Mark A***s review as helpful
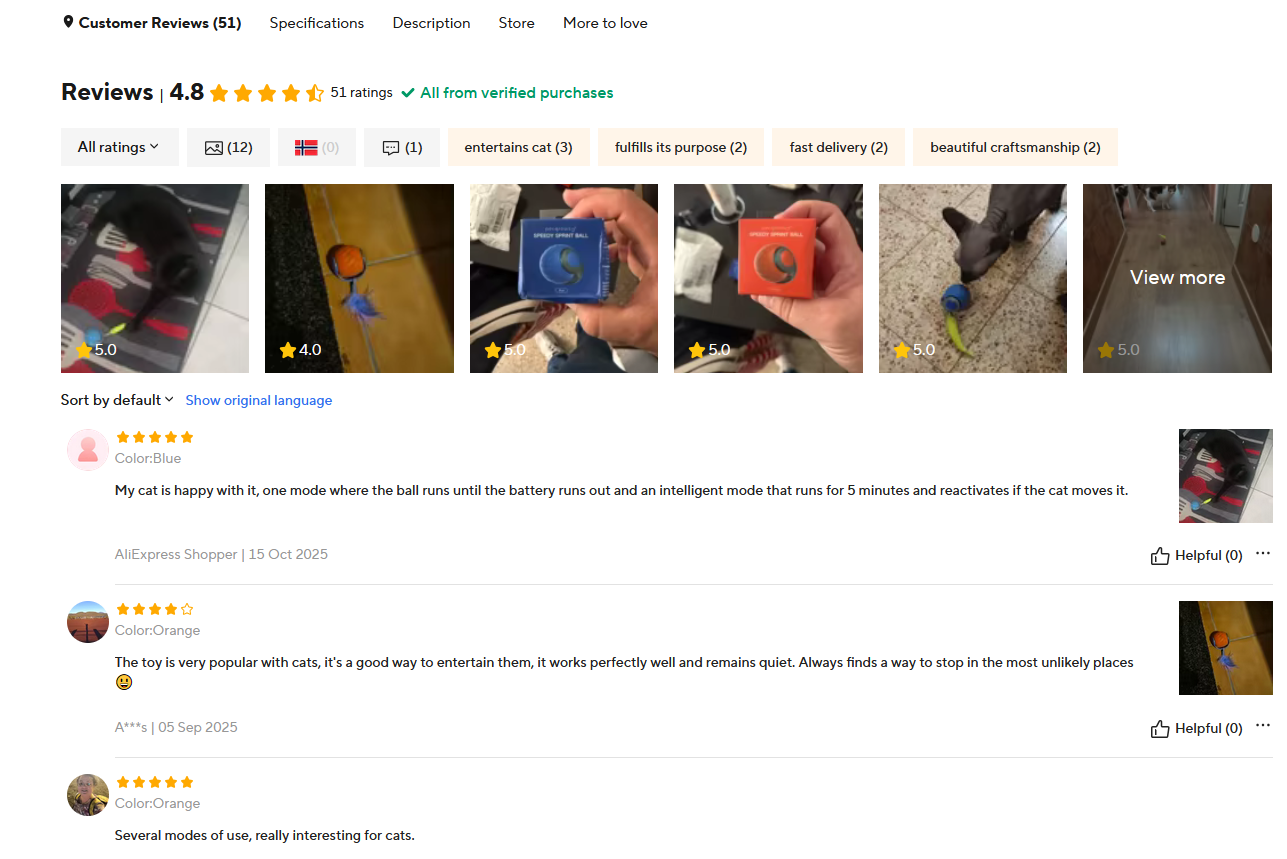This screenshot has width=1287, height=859. (1197, 728)
